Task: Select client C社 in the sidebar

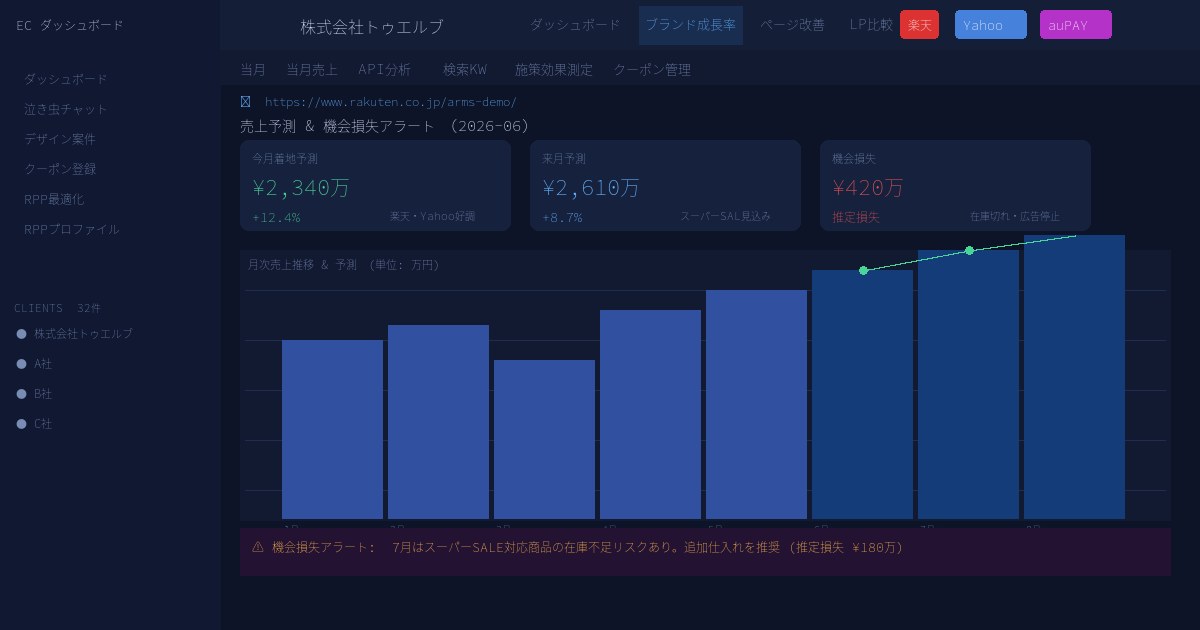Action: click(x=43, y=424)
